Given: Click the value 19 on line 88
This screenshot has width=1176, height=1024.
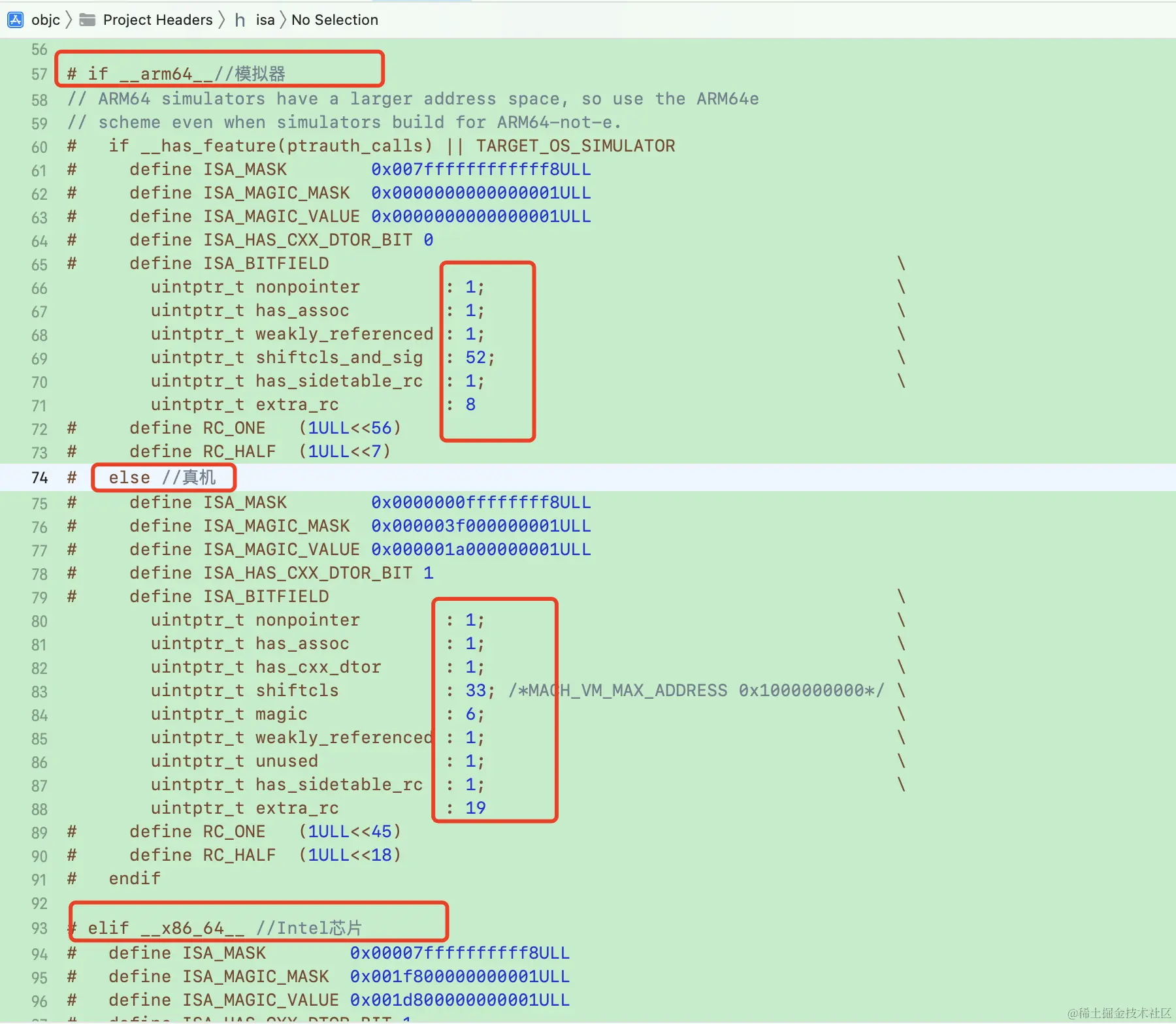Looking at the screenshot, I should coord(476,808).
